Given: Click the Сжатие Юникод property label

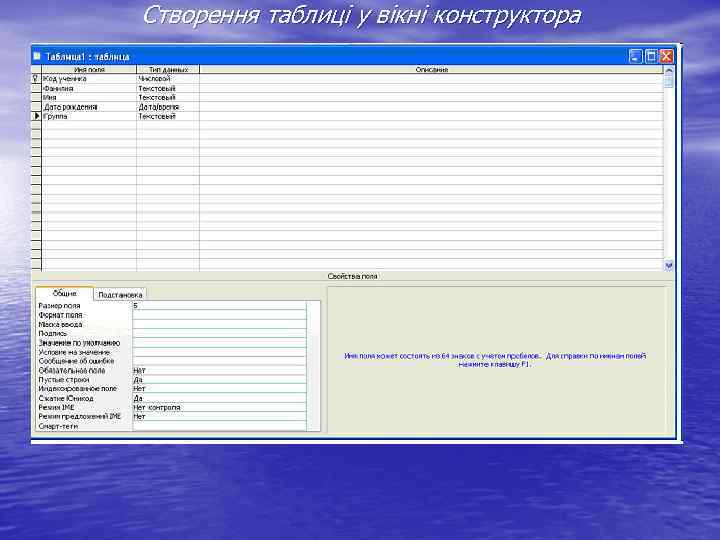Looking at the screenshot, I should click(66, 398).
